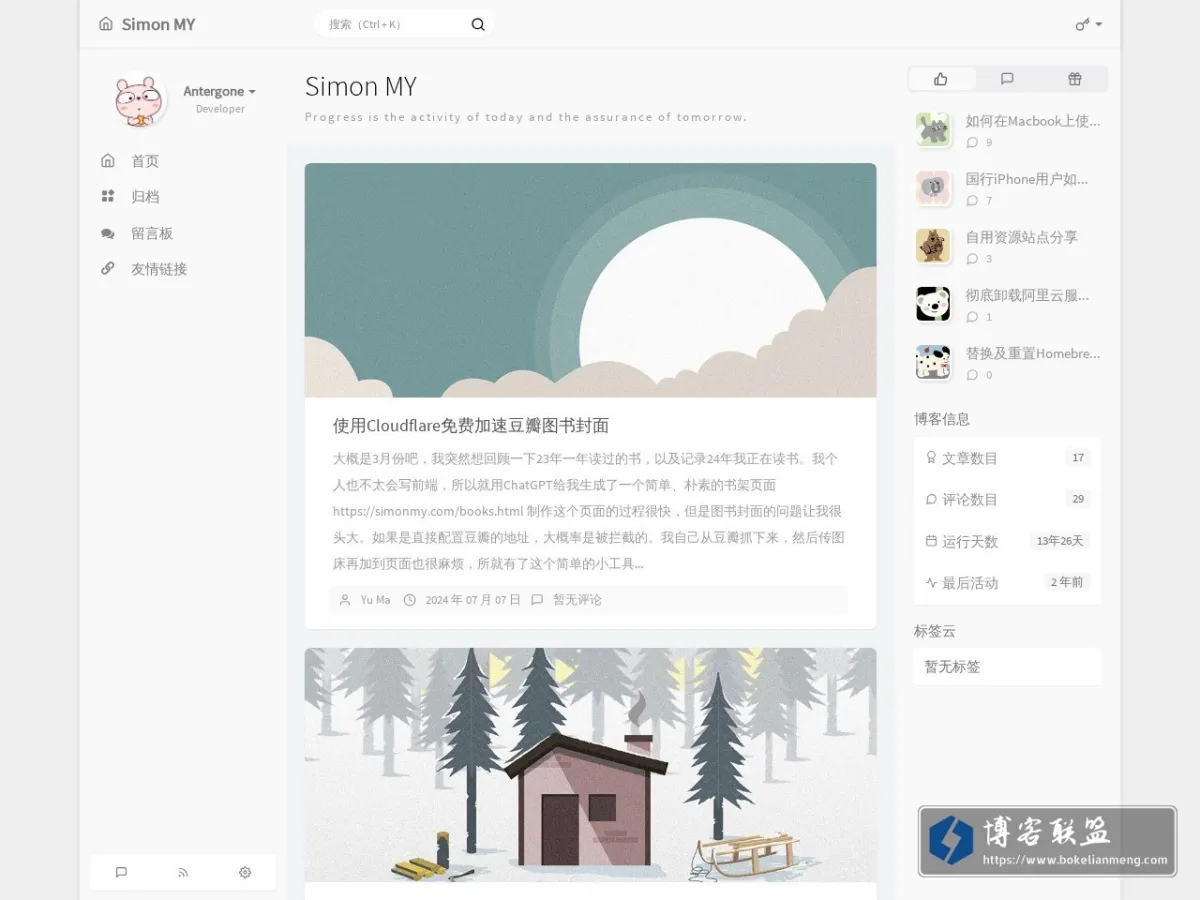Image resolution: width=1200 pixels, height=900 pixels.
Task: Switch to the comments bubble tab
Action: click(1007, 79)
